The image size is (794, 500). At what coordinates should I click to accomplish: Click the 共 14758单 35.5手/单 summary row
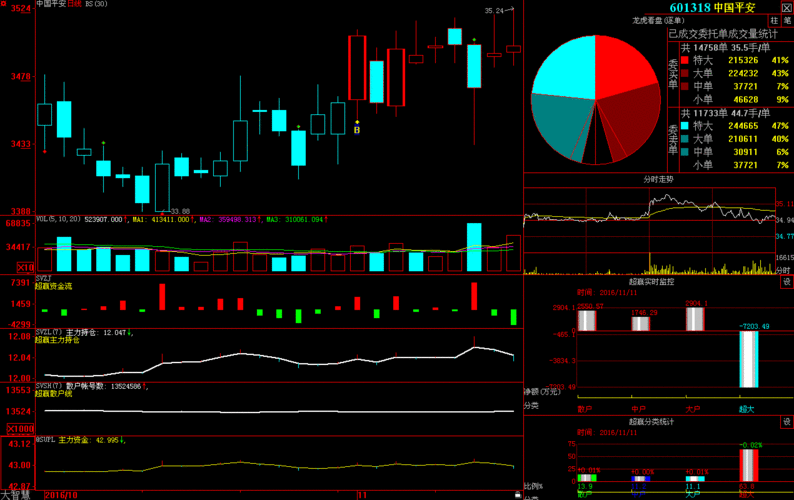pos(725,48)
